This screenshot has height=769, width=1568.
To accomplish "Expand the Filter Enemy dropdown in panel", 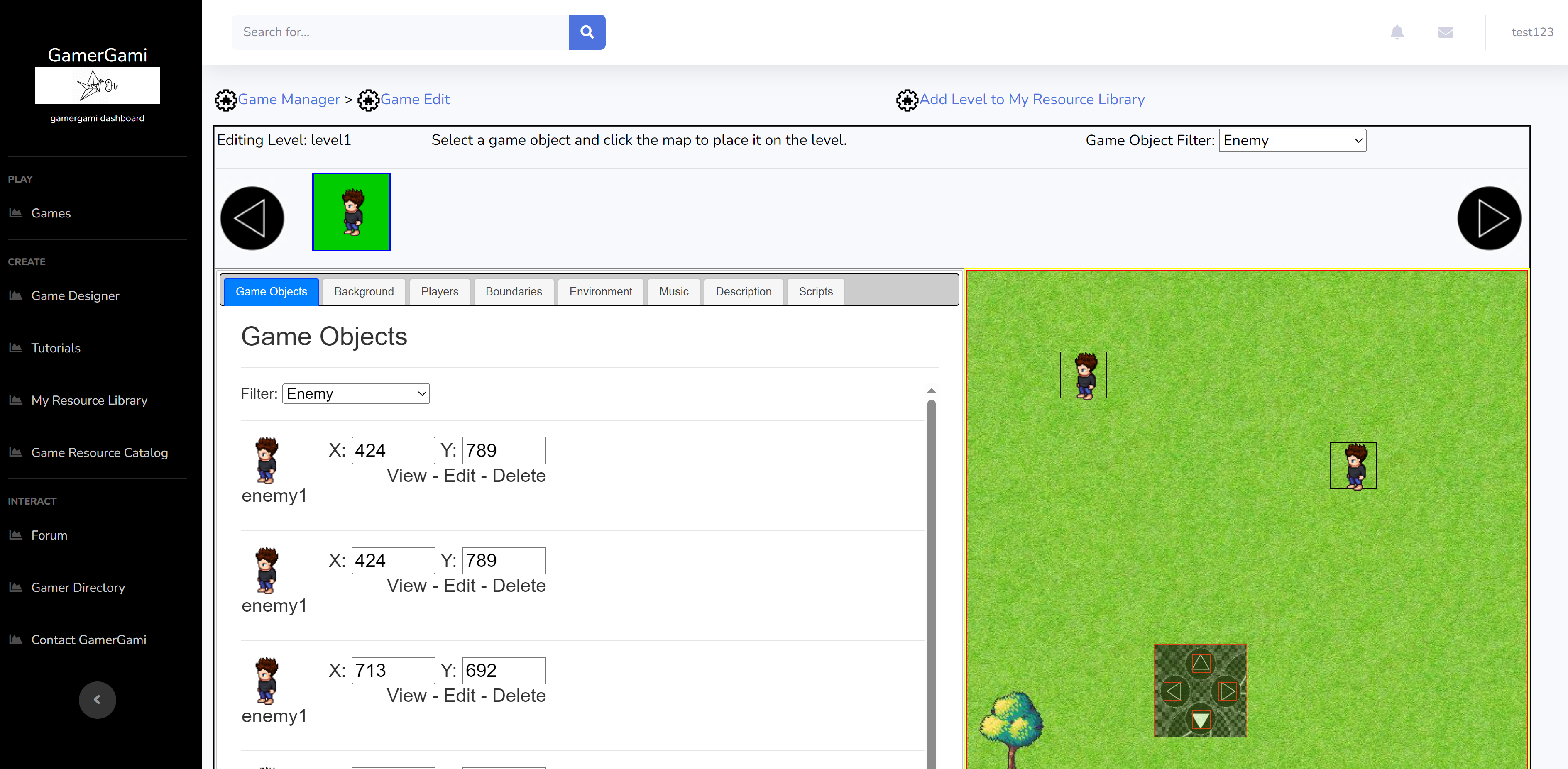I will [355, 393].
